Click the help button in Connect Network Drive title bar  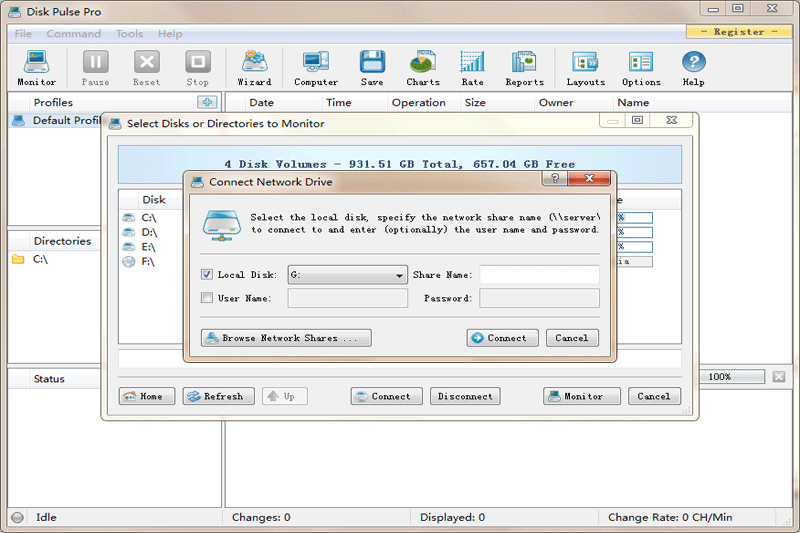click(x=555, y=178)
